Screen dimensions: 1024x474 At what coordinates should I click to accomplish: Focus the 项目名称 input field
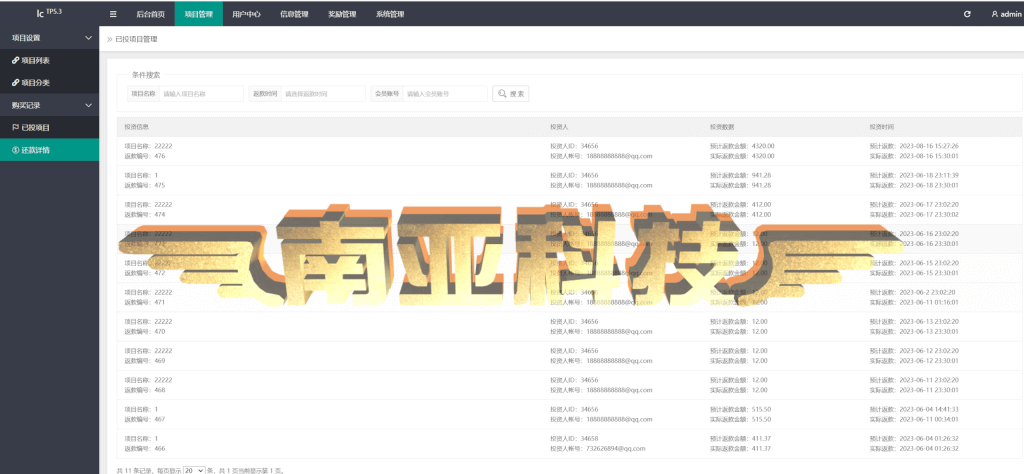(201, 93)
